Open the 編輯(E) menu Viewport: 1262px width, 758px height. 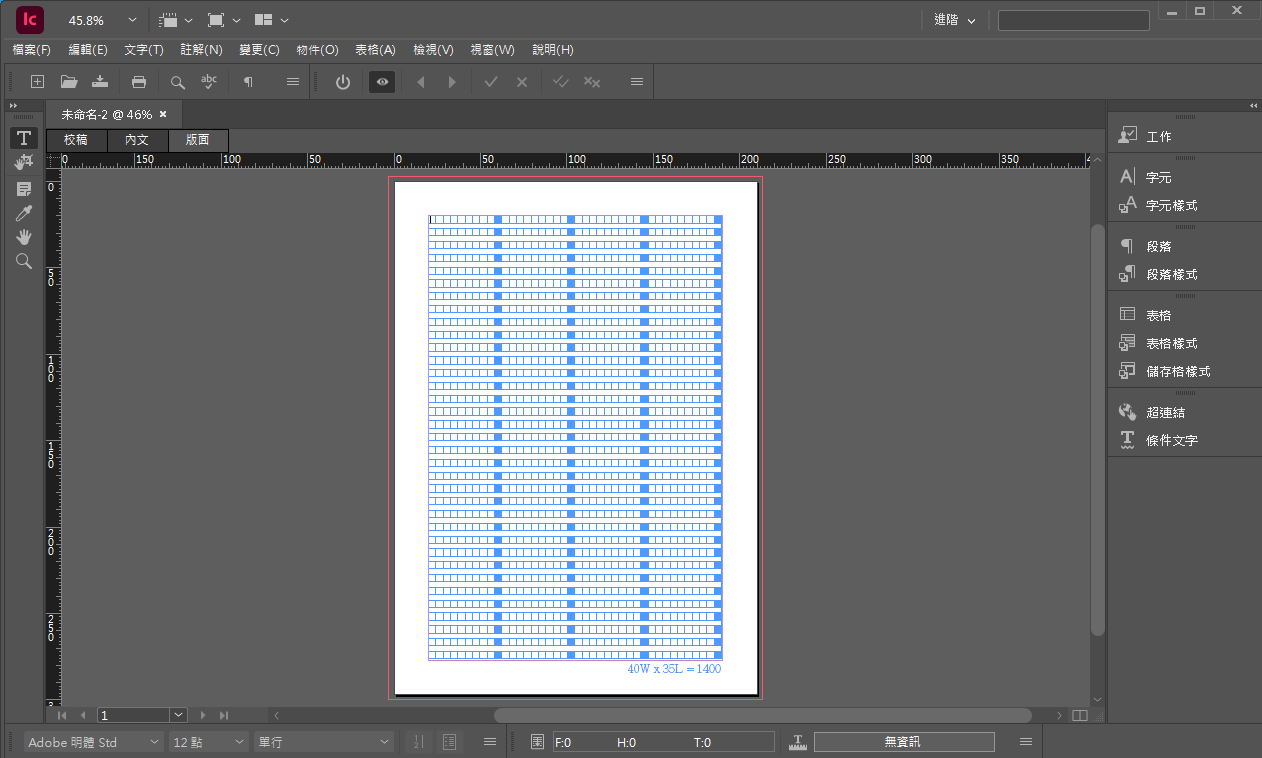(x=88, y=50)
